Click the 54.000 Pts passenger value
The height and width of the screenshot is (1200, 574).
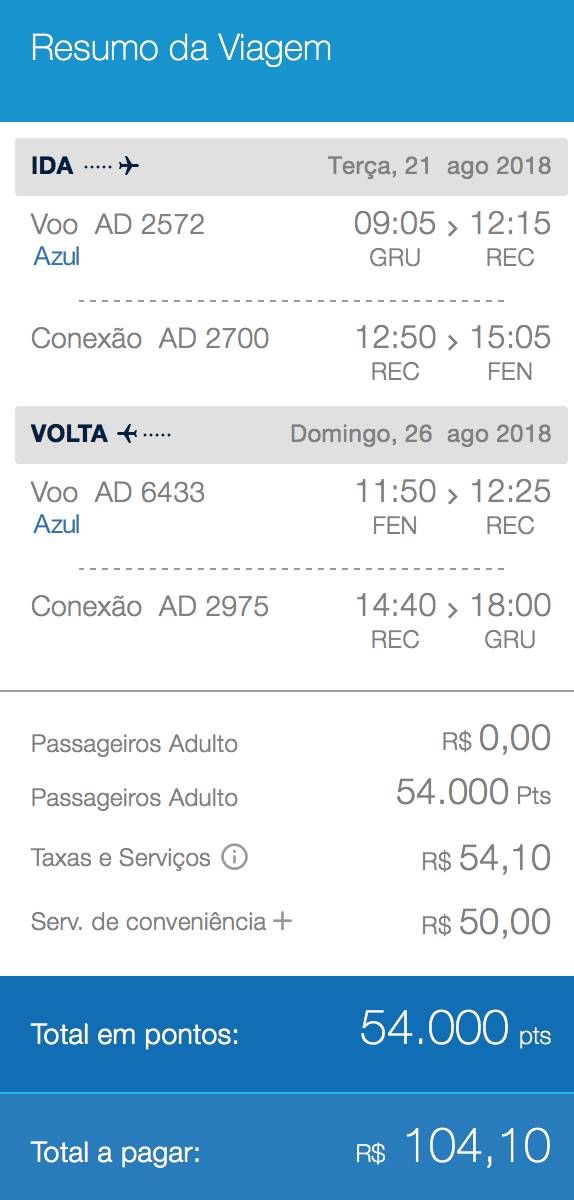pyautogui.click(x=474, y=793)
